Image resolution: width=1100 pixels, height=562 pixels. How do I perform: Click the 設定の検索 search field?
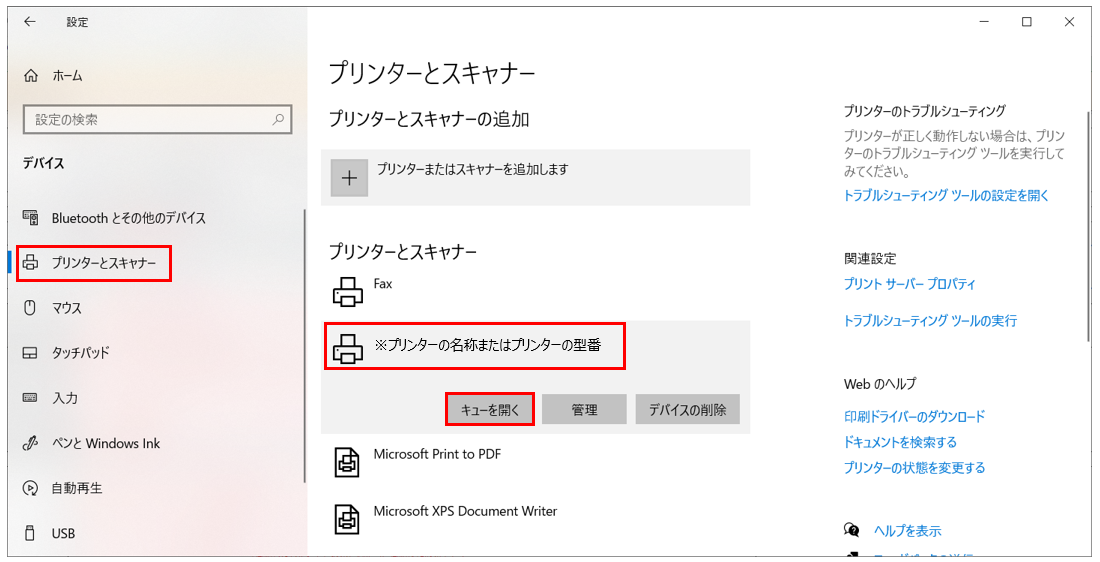click(x=158, y=119)
